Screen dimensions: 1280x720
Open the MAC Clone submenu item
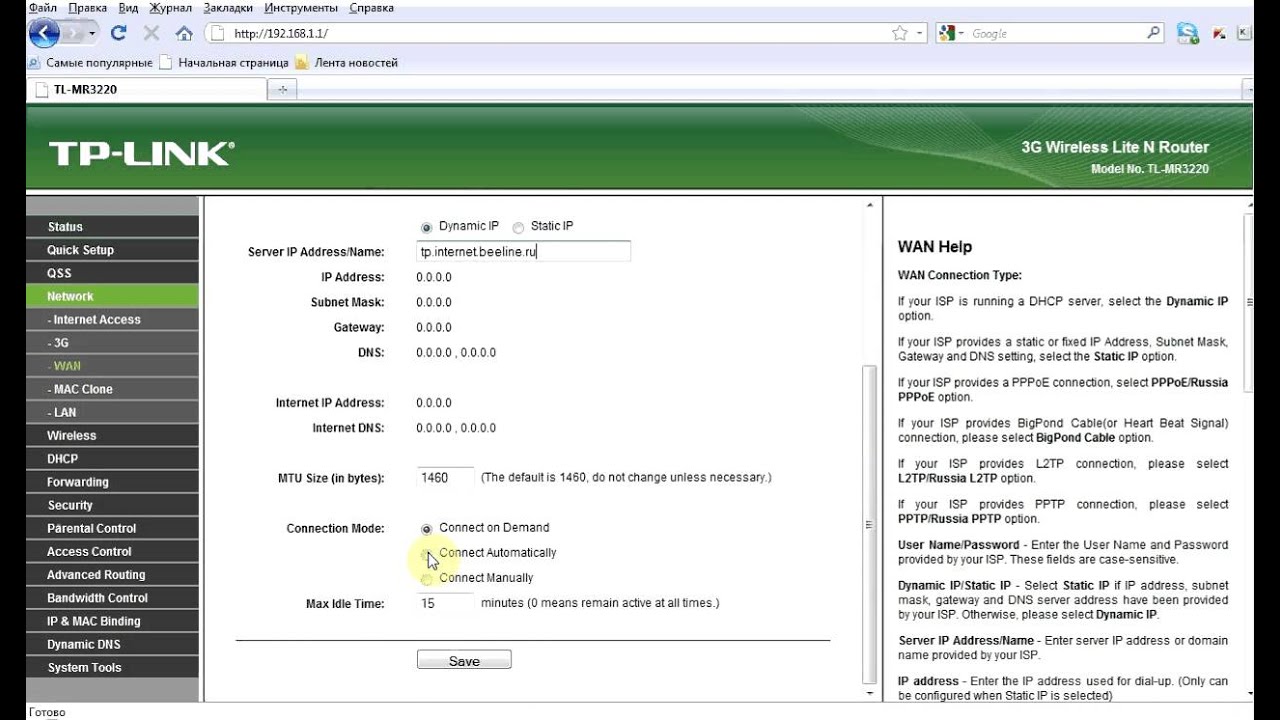click(112, 389)
